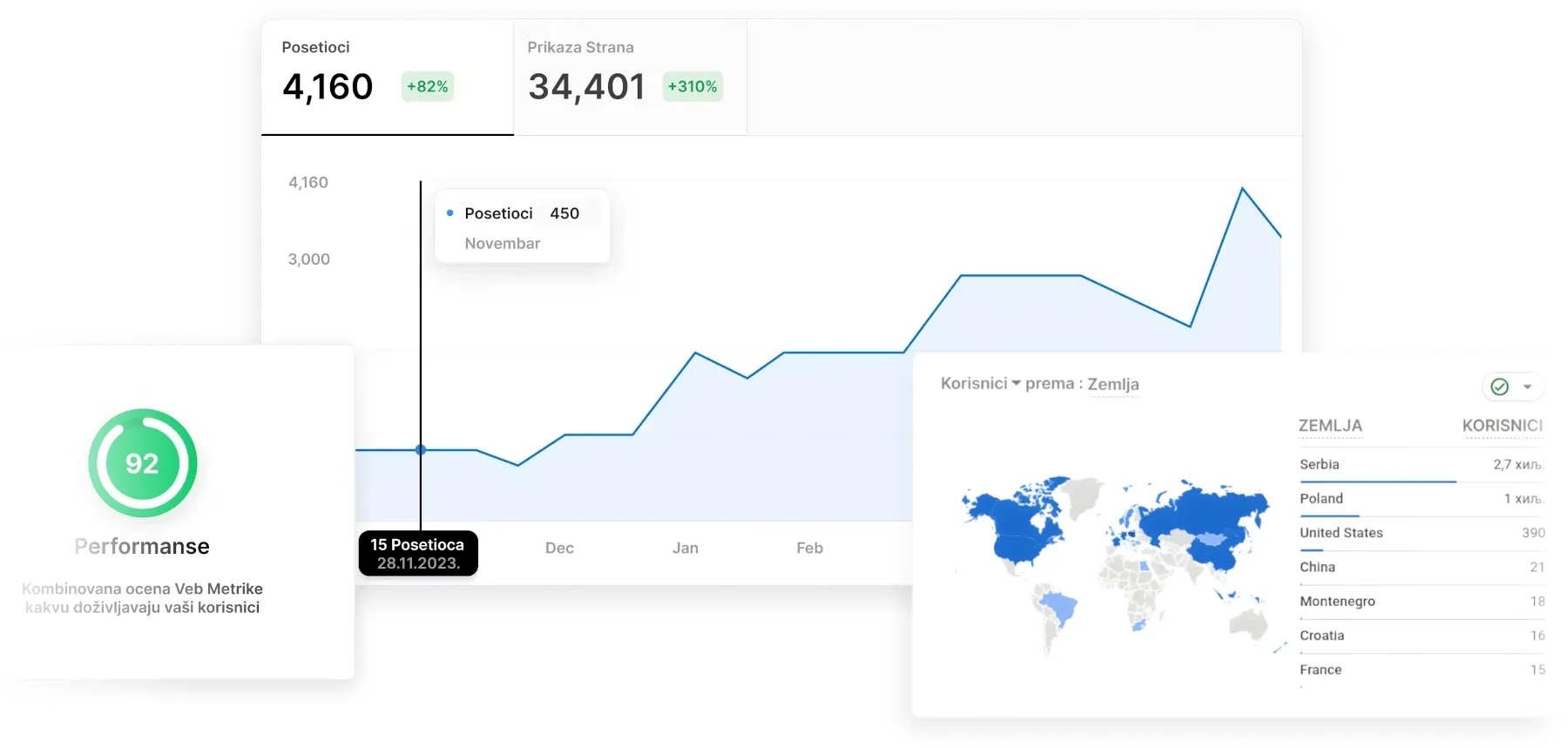The image size is (1568, 748).
Task: Expand the status dropdown arrow
Action: click(x=1527, y=387)
